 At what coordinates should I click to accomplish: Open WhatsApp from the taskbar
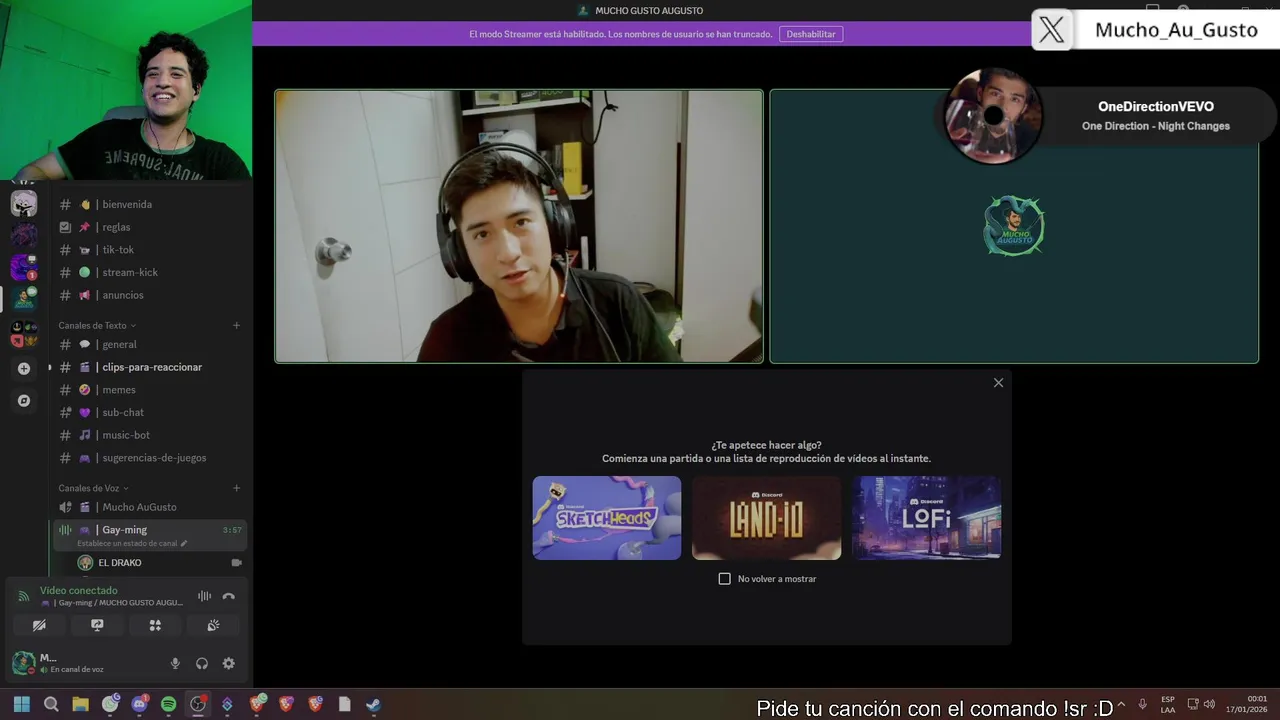(x=110, y=704)
